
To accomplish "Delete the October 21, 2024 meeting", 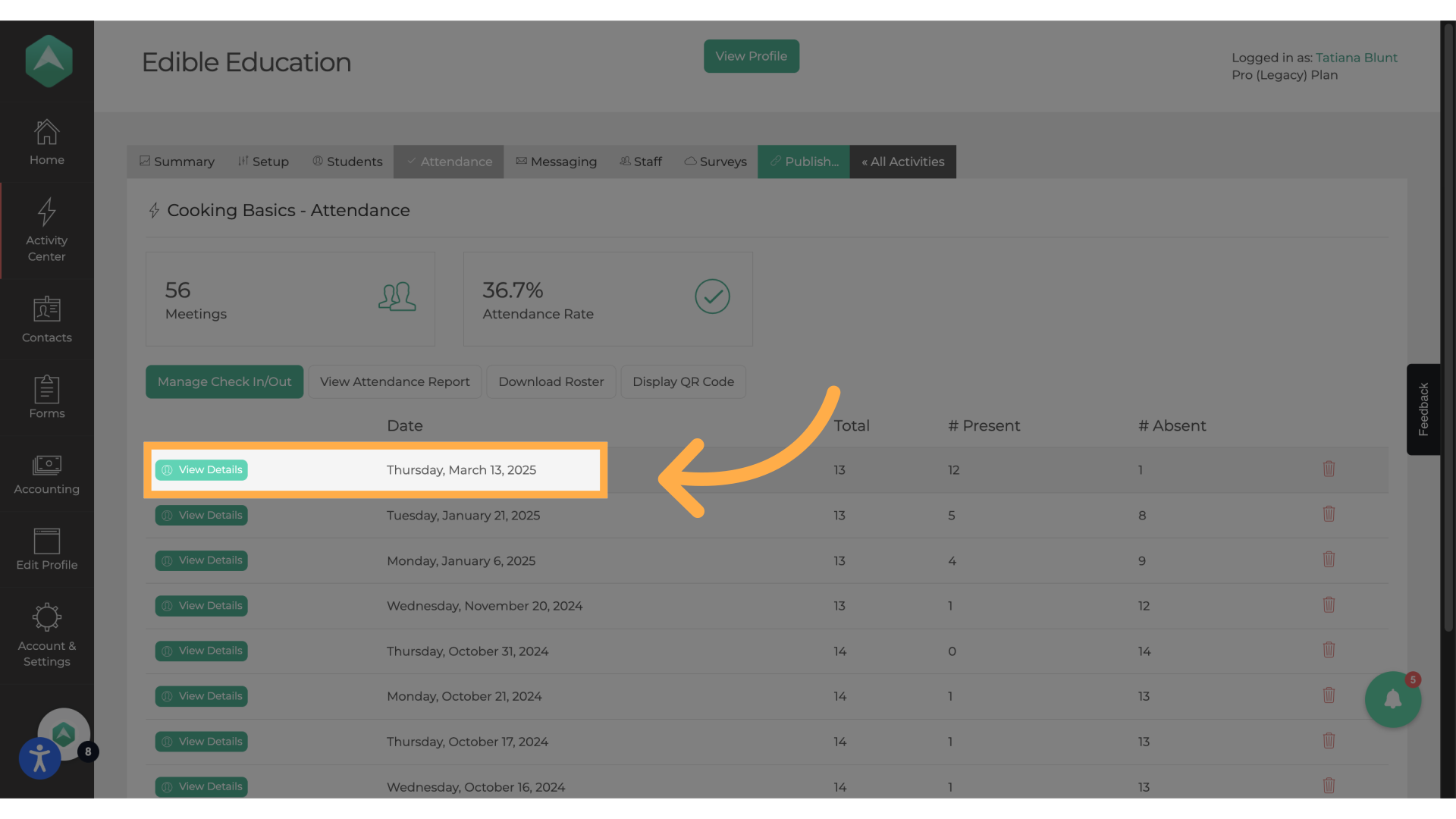I will 1329,695.
